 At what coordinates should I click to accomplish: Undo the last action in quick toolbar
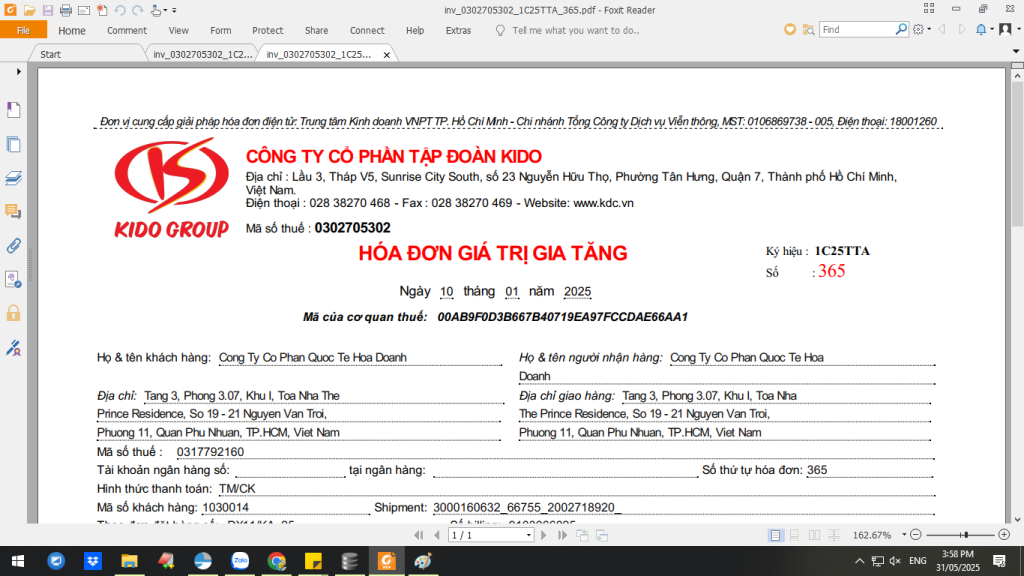pyautogui.click(x=120, y=10)
